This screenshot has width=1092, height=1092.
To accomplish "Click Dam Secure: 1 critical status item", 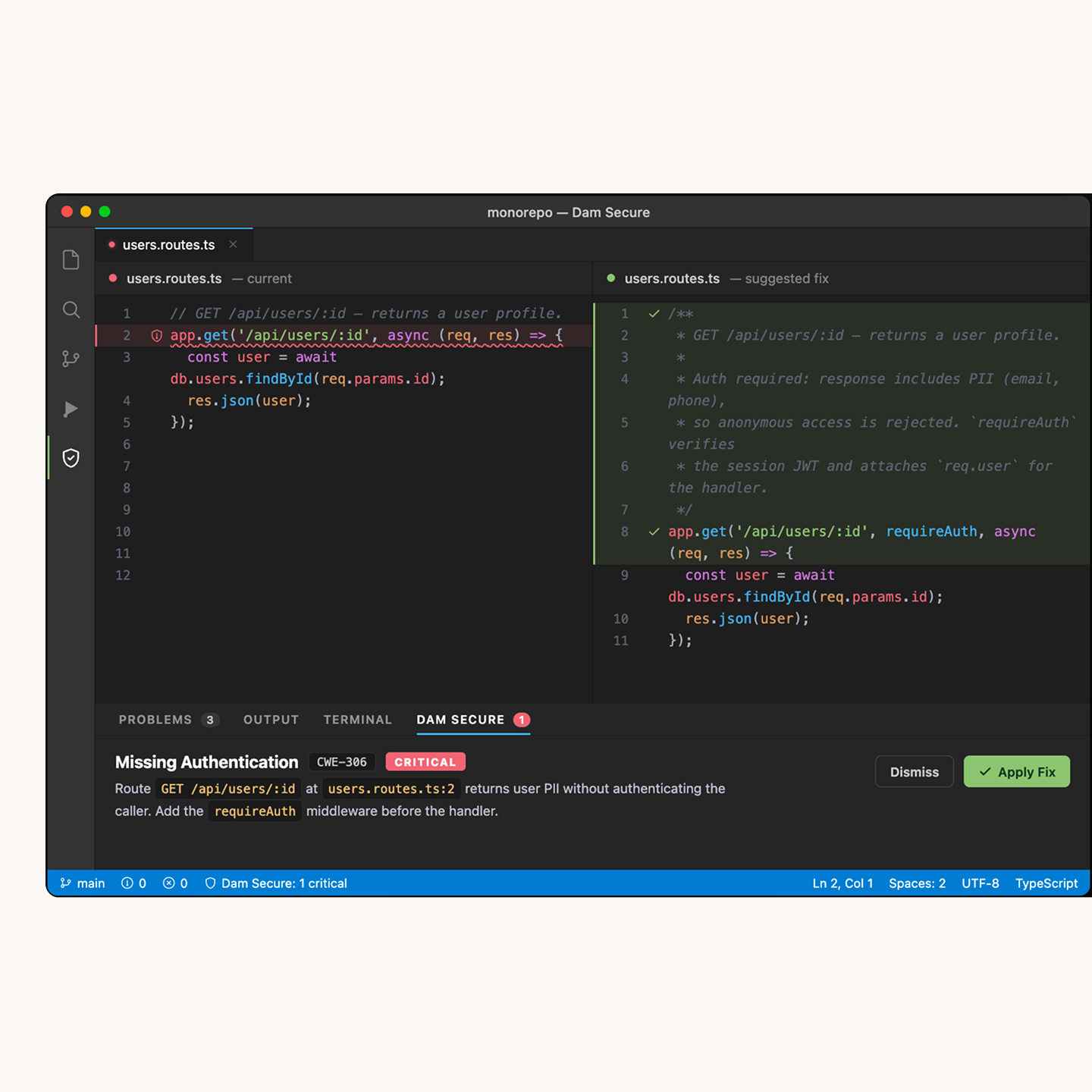I will 276,883.
